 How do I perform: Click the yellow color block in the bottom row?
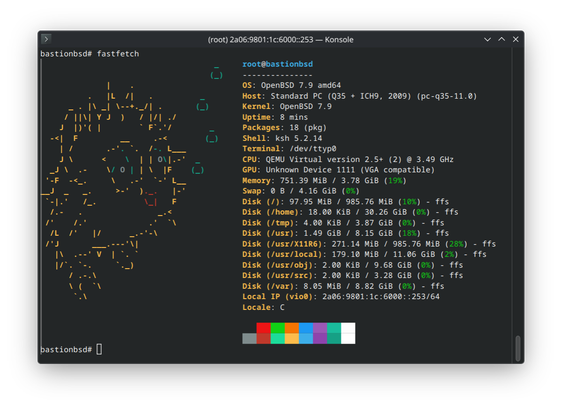click(292, 338)
